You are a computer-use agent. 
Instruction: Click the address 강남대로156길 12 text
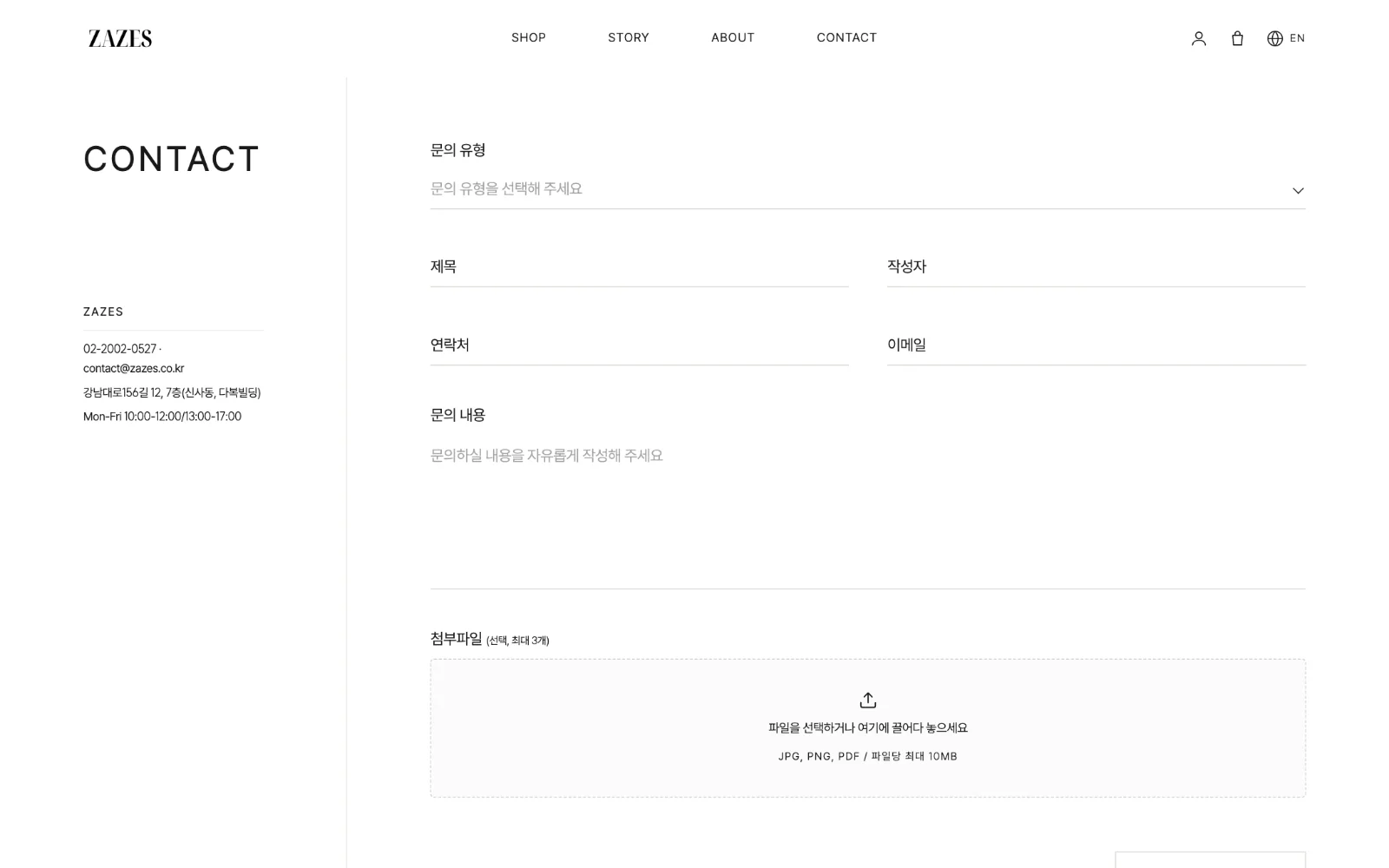172,393
